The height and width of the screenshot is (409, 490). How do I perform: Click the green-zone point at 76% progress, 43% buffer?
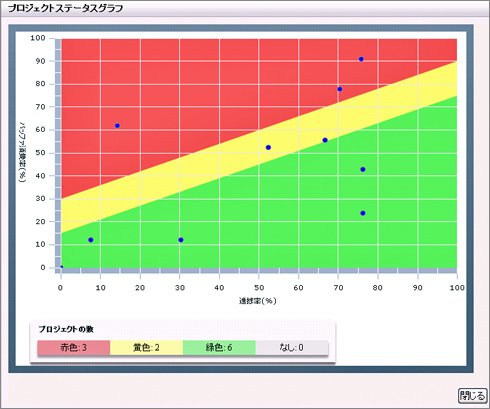(363, 169)
